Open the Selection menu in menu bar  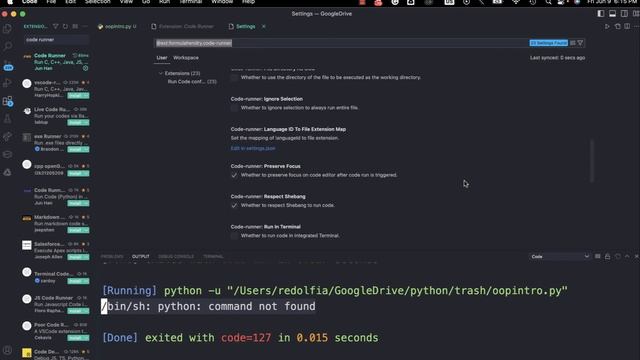[98, 2]
